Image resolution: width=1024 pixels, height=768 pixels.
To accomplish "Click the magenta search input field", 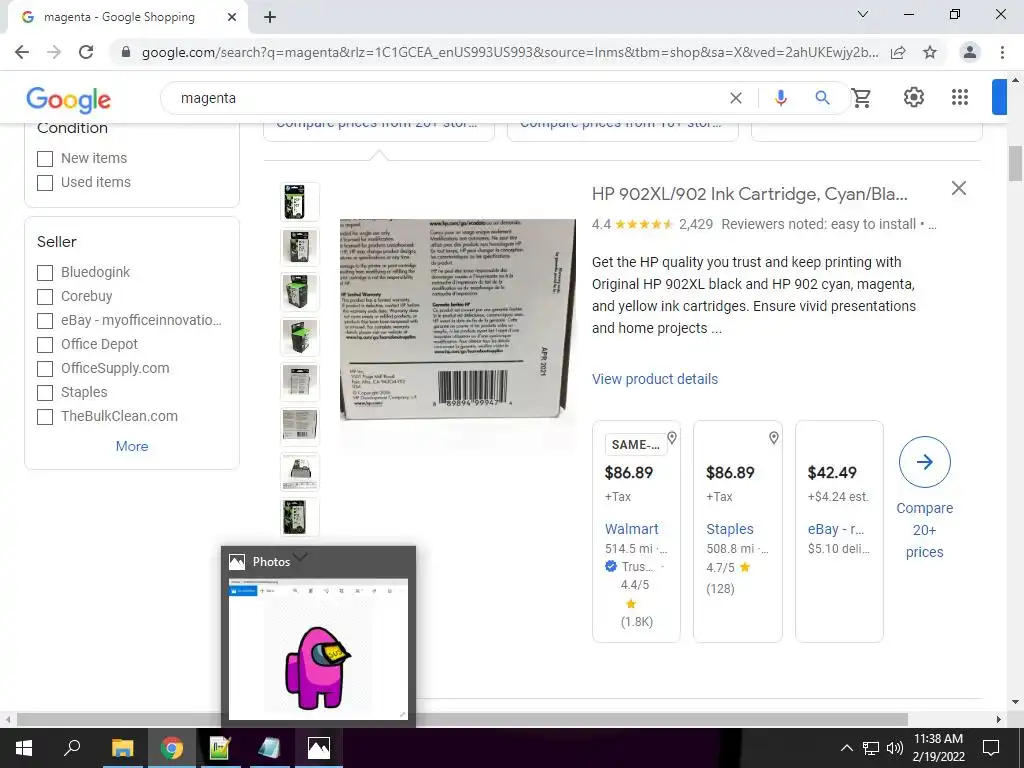I will [451, 98].
